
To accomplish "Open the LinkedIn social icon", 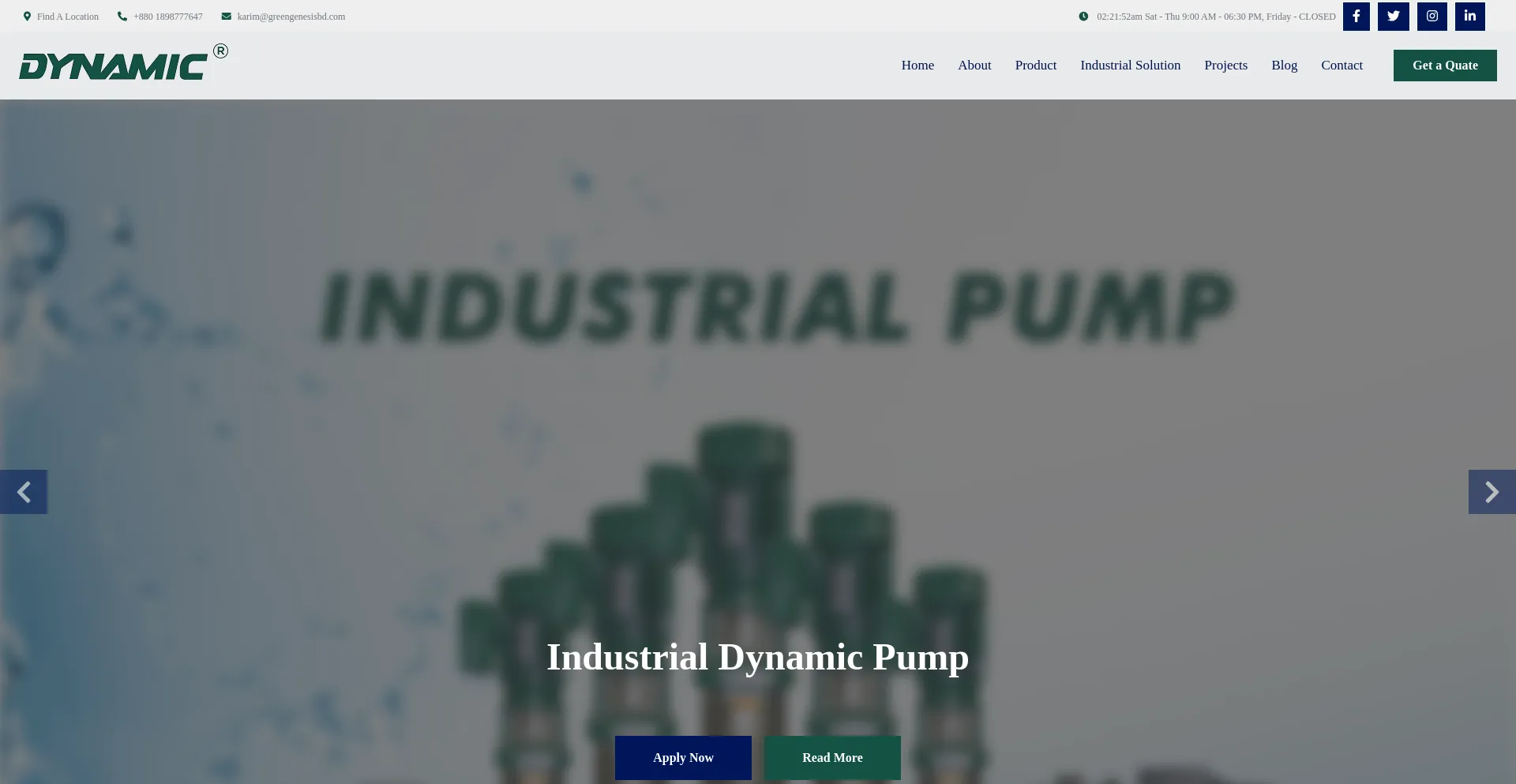I will pos(1469,16).
